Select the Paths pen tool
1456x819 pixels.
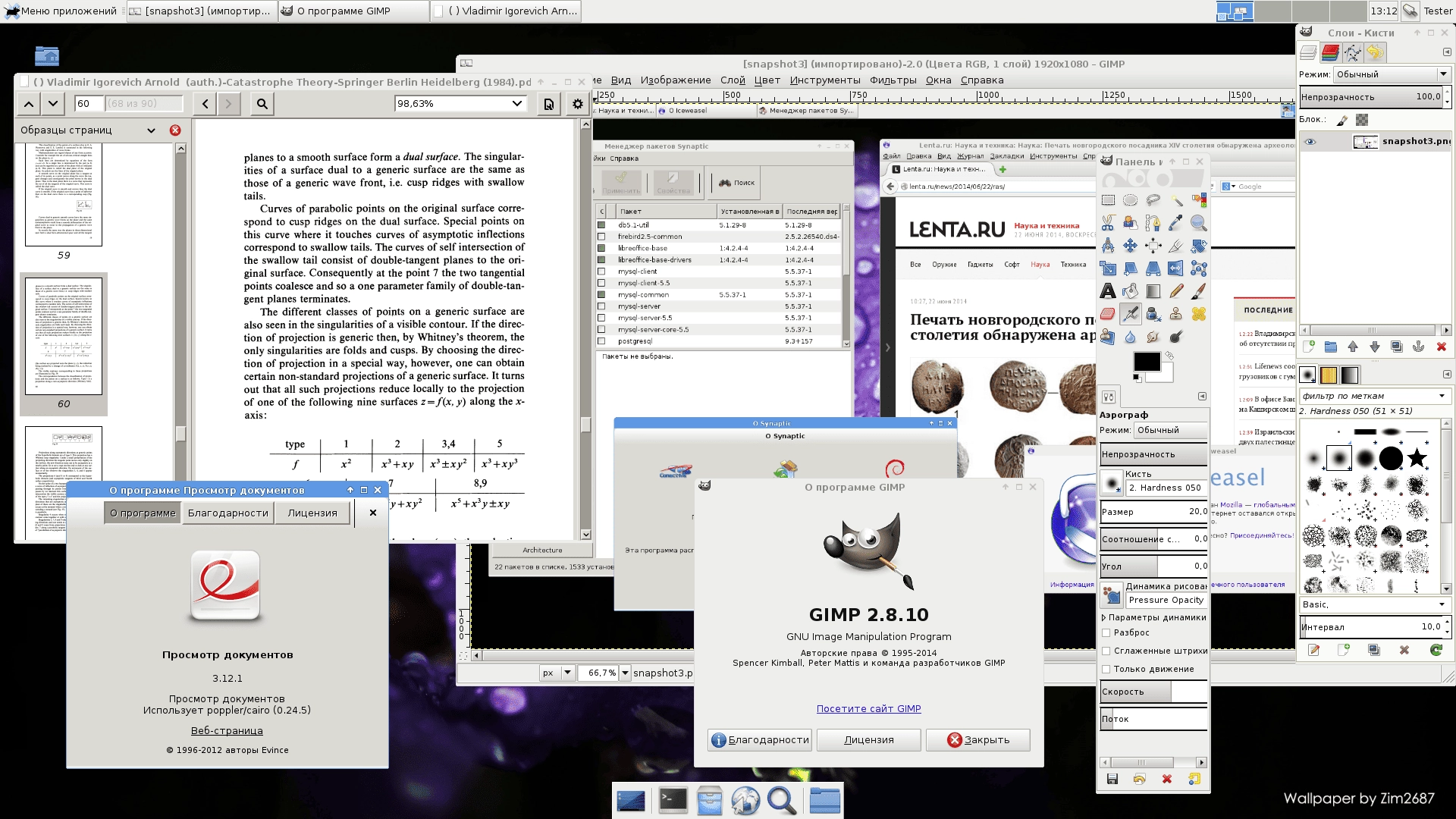(1153, 223)
